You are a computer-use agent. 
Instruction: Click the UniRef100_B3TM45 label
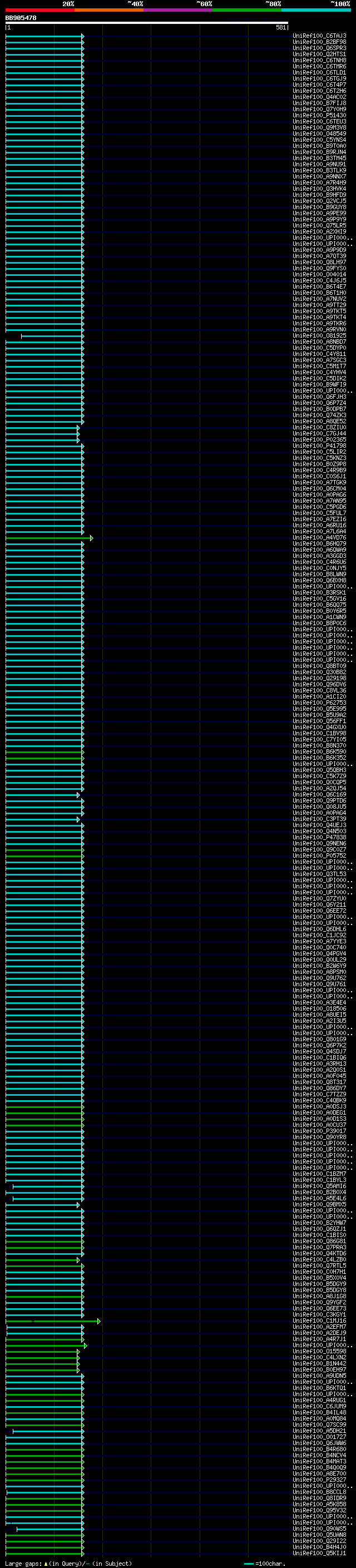coord(319,159)
